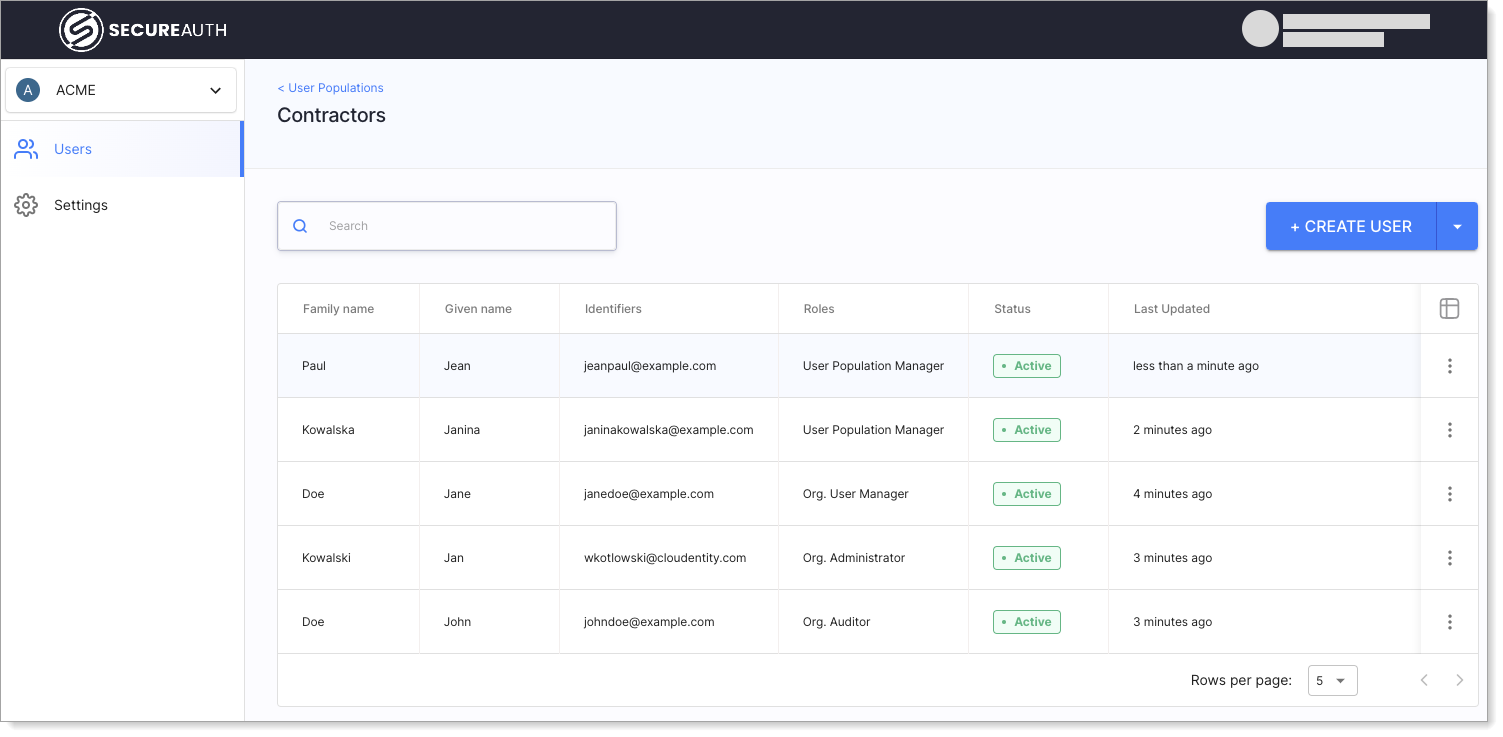
Task: Go to the next page of results
Action: pos(1459,680)
